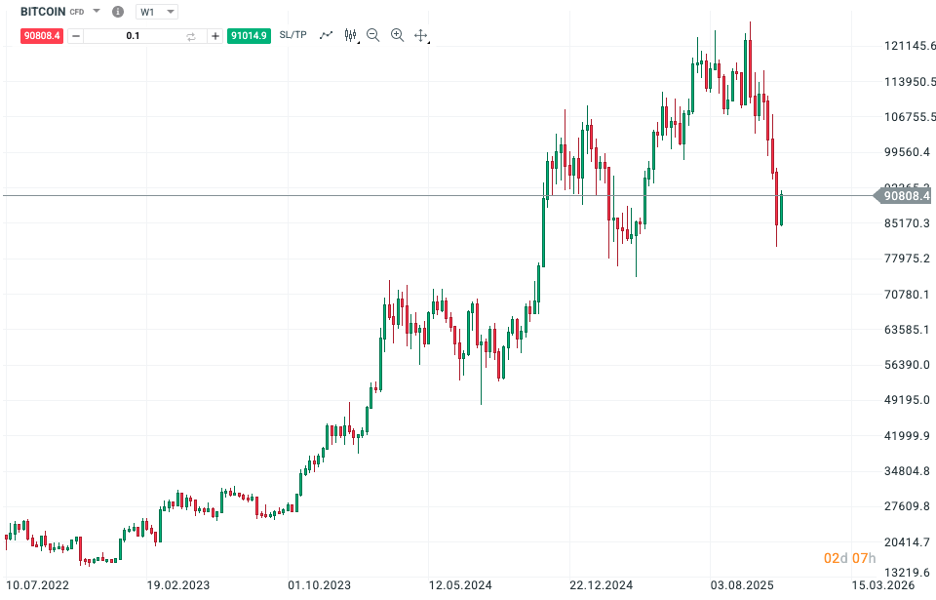
Task: Click the candlestick chart type icon
Action: [349, 34]
